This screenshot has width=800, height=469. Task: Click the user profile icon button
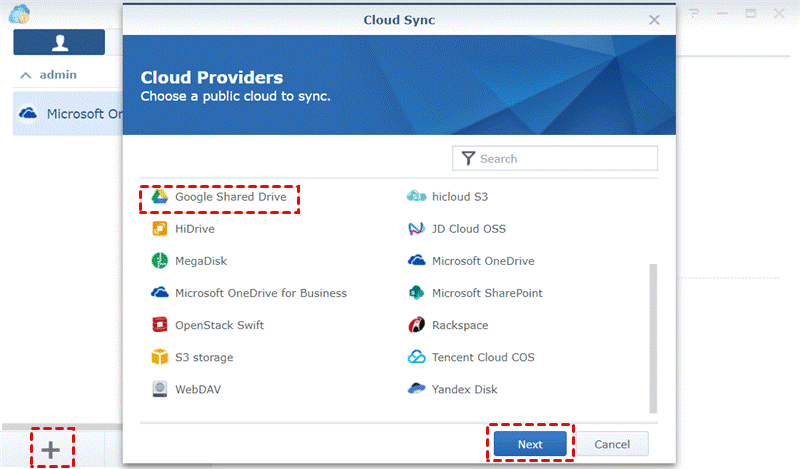click(59, 42)
